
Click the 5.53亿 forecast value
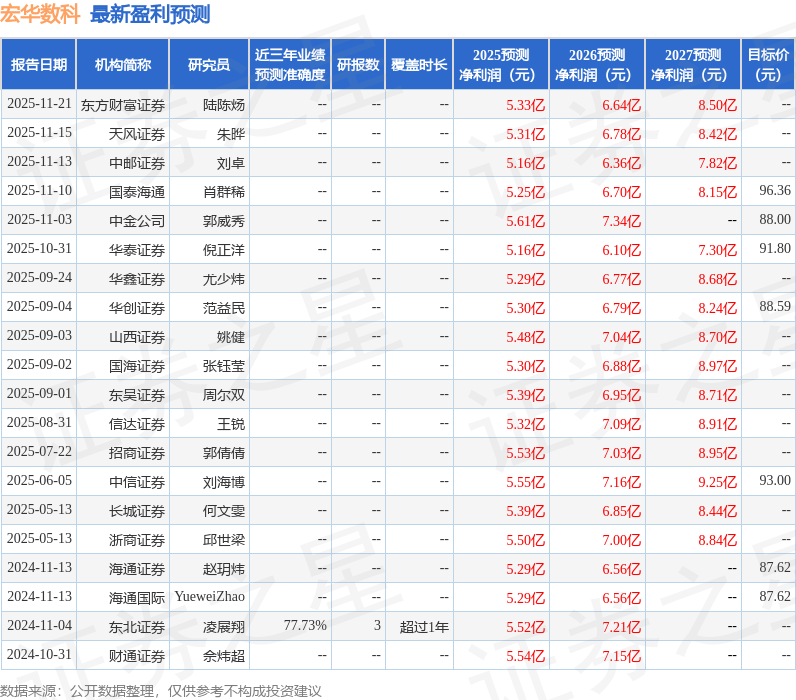[x=525, y=452]
